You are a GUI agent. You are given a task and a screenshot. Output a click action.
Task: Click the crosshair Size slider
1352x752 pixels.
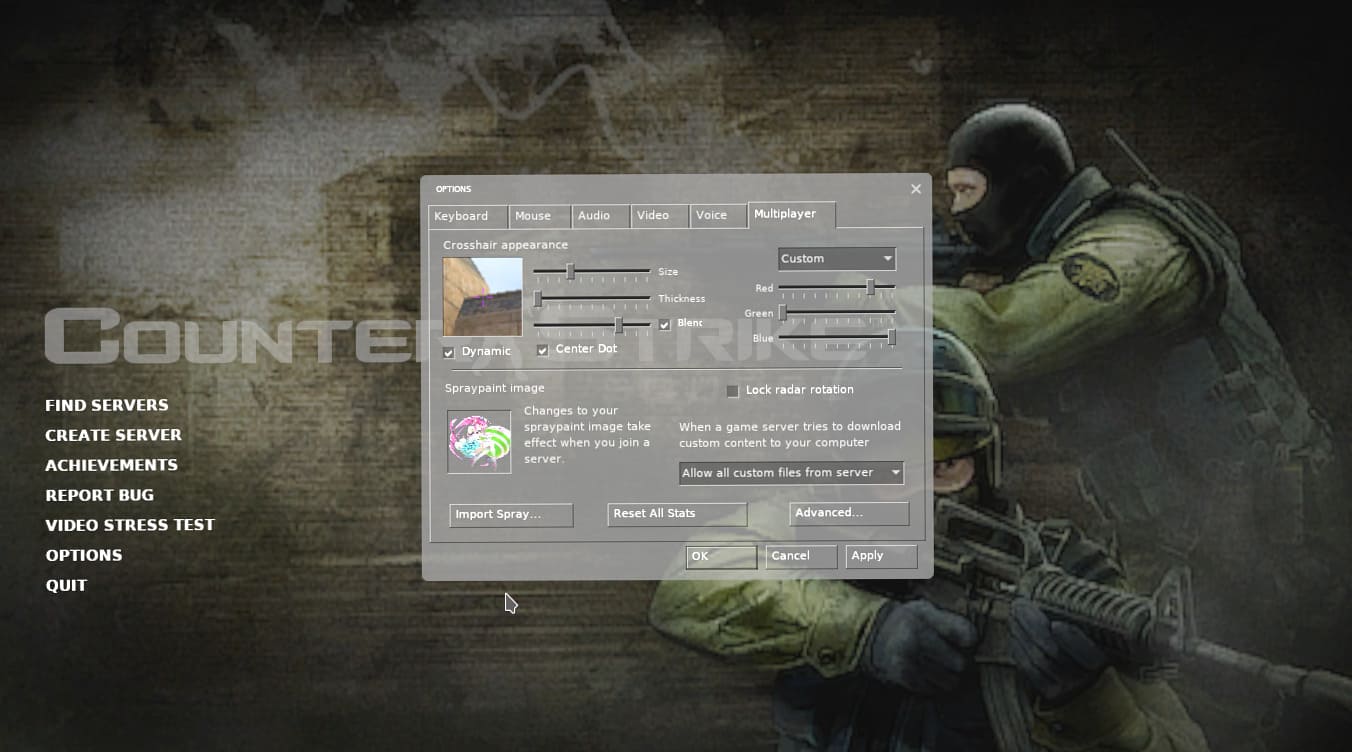[592, 272]
